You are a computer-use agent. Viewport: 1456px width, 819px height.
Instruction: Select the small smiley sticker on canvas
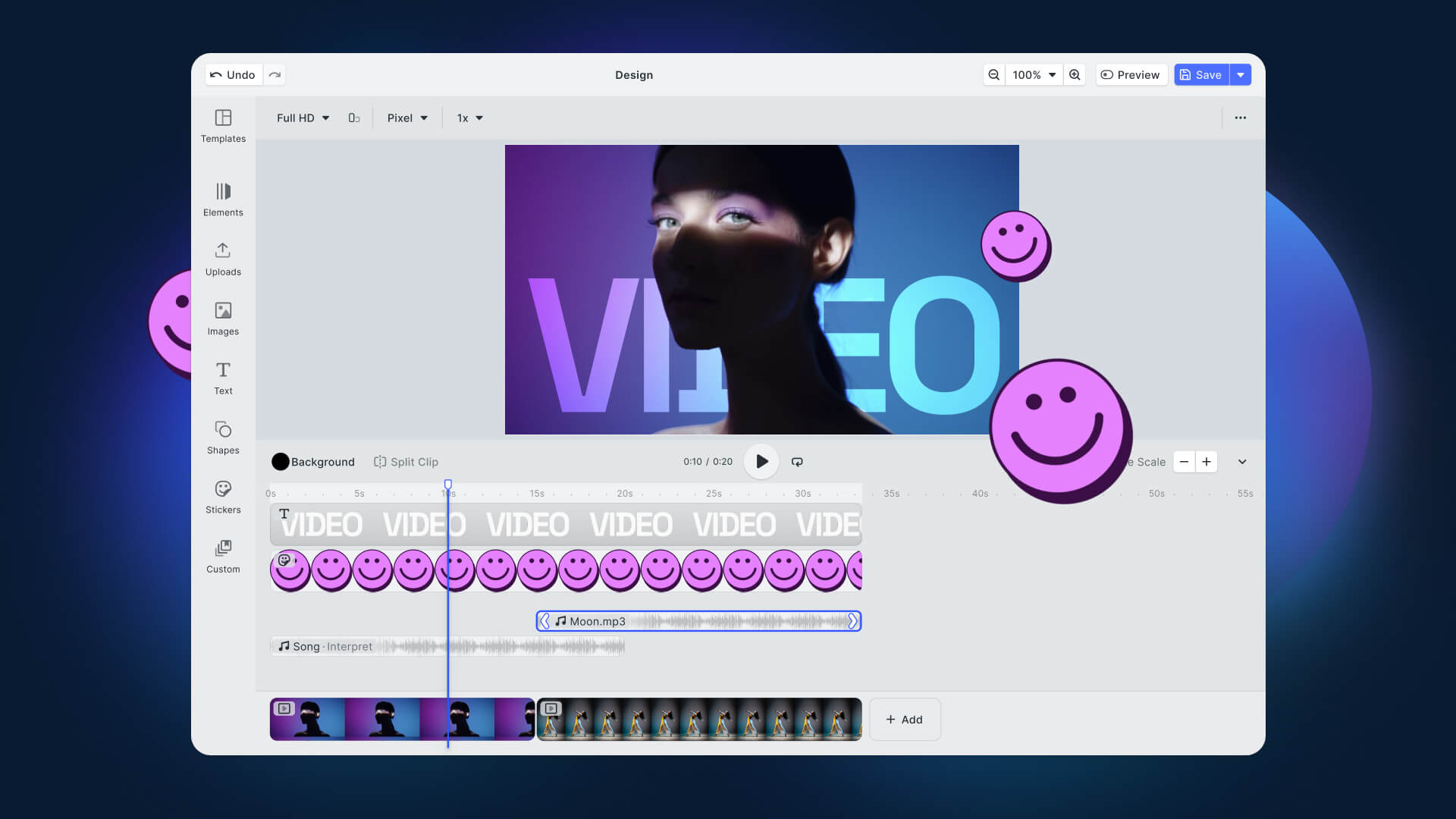coord(1016,246)
